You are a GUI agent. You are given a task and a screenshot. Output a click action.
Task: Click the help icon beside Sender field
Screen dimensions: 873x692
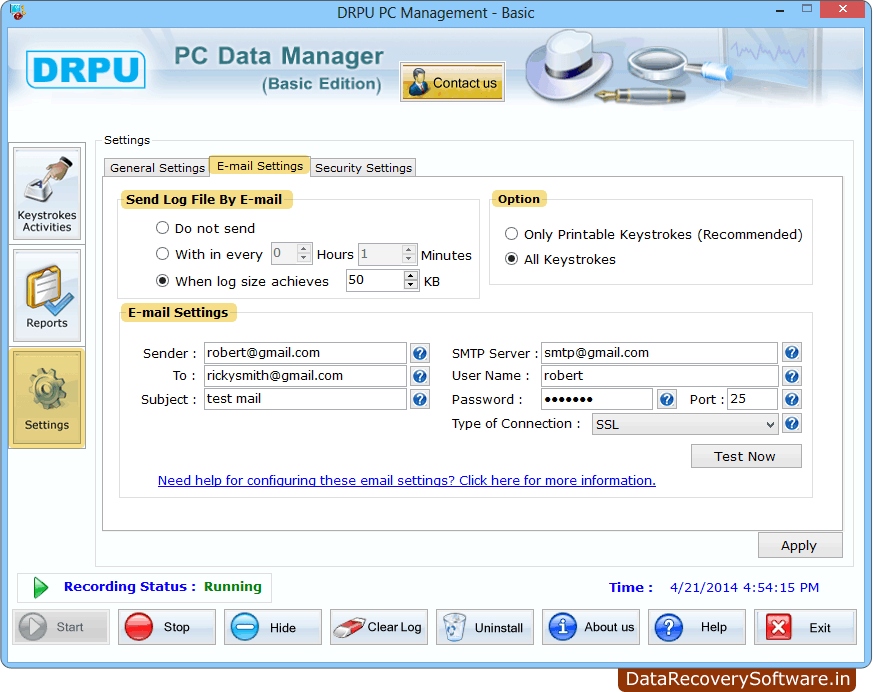(420, 353)
